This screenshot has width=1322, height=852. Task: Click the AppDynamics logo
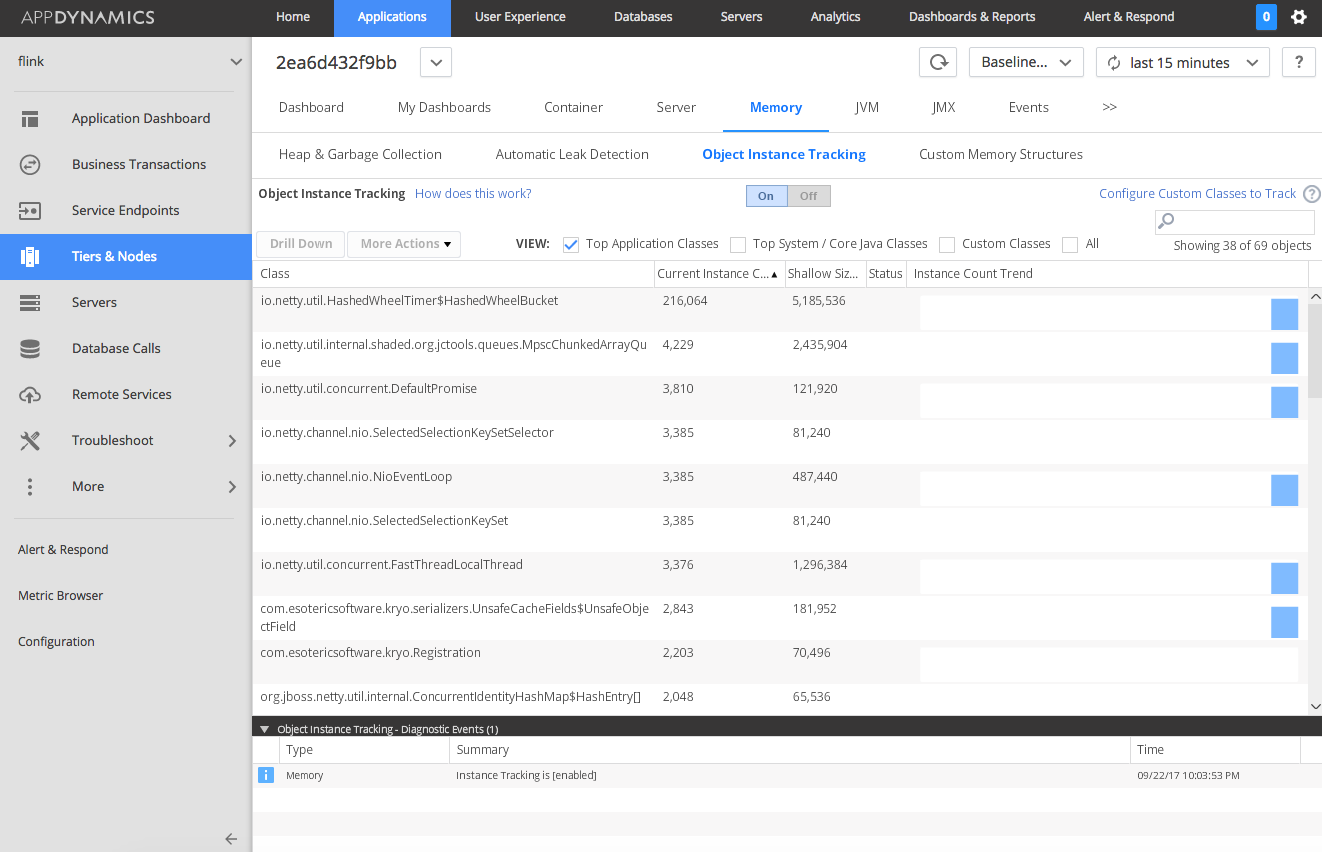(87, 17)
